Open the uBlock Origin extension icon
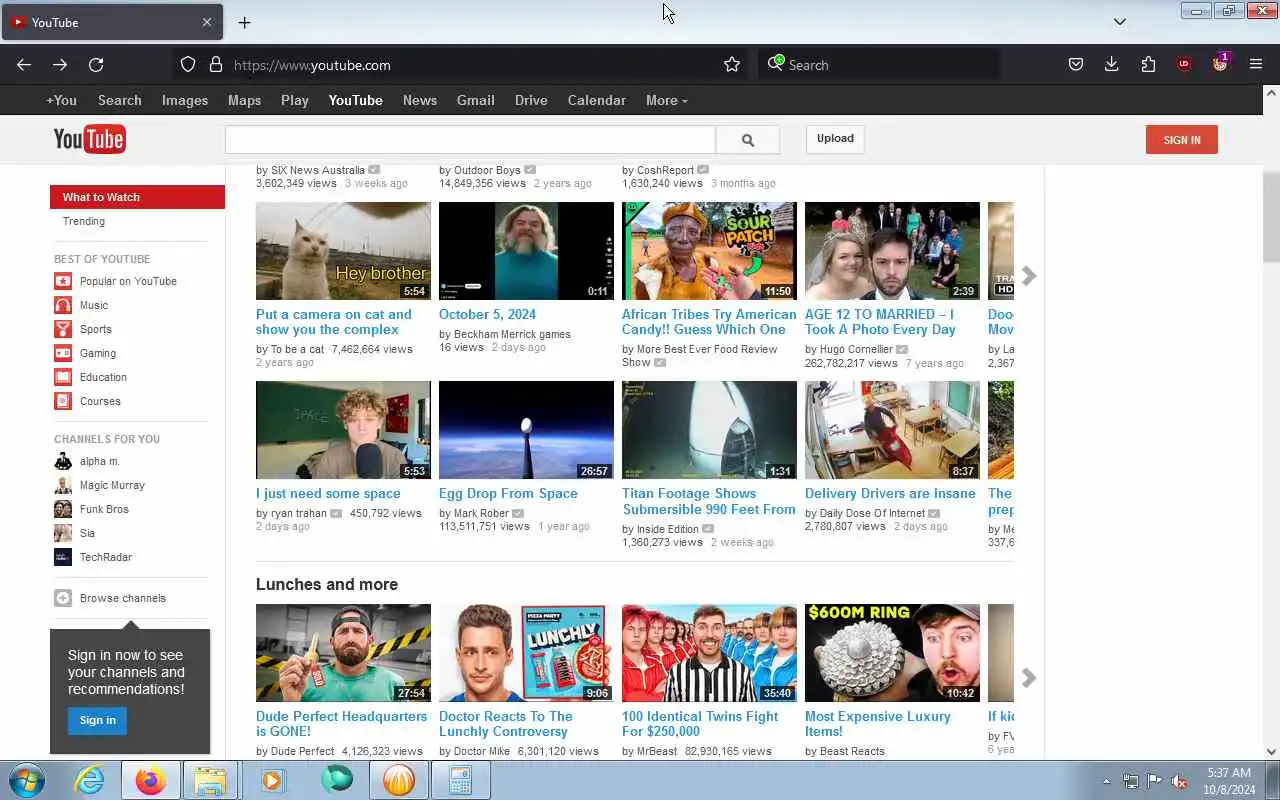 coord(1184,65)
